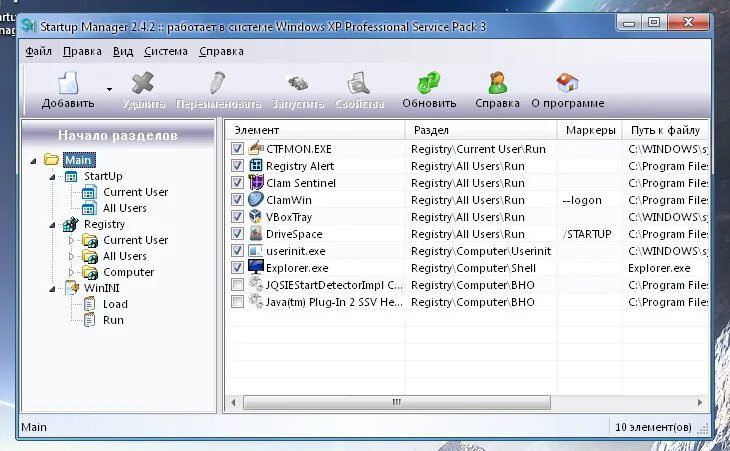Click the Load notepad icon in tree

click(x=89, y=304)
